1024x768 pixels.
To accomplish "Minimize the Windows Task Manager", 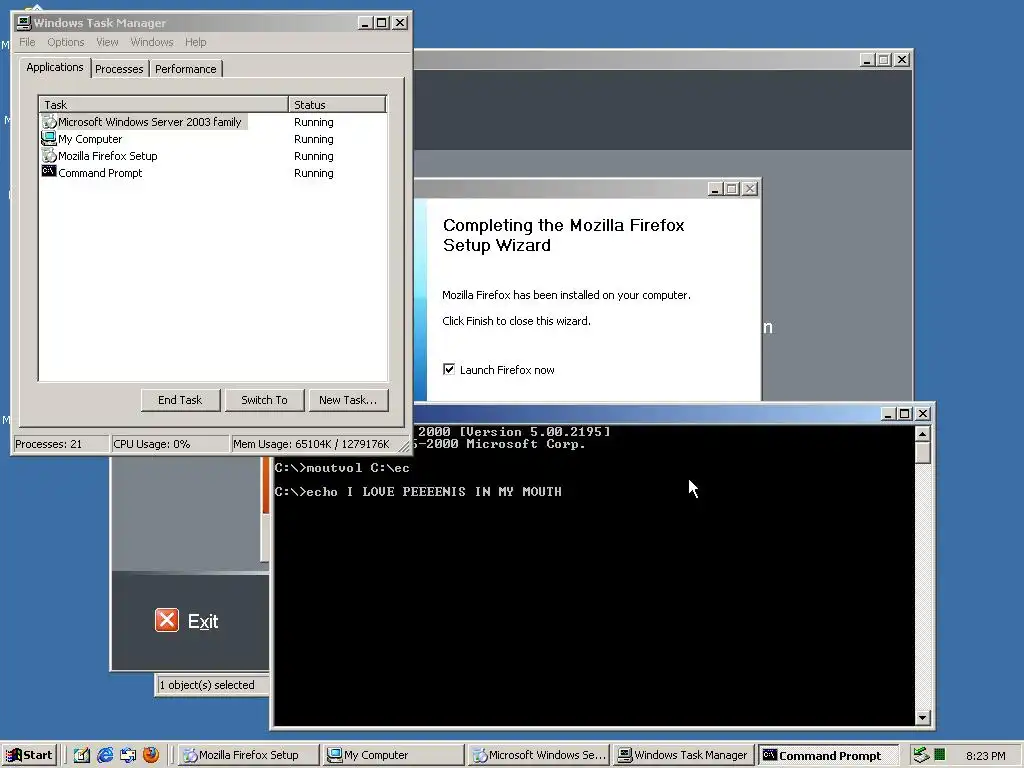I will pyautogui.click(x=364, y=23).
